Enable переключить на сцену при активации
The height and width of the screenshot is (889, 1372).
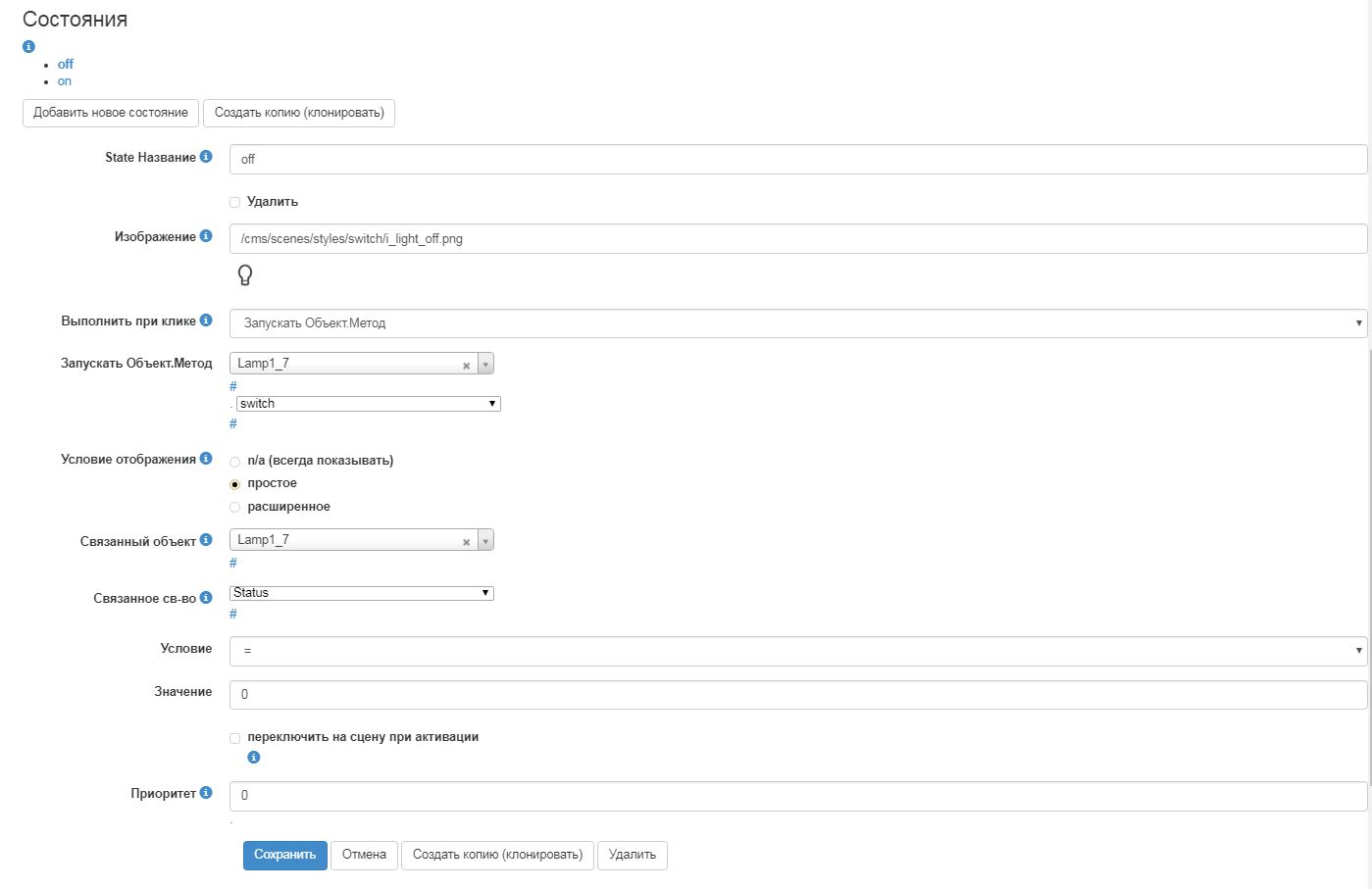(234, 737)
